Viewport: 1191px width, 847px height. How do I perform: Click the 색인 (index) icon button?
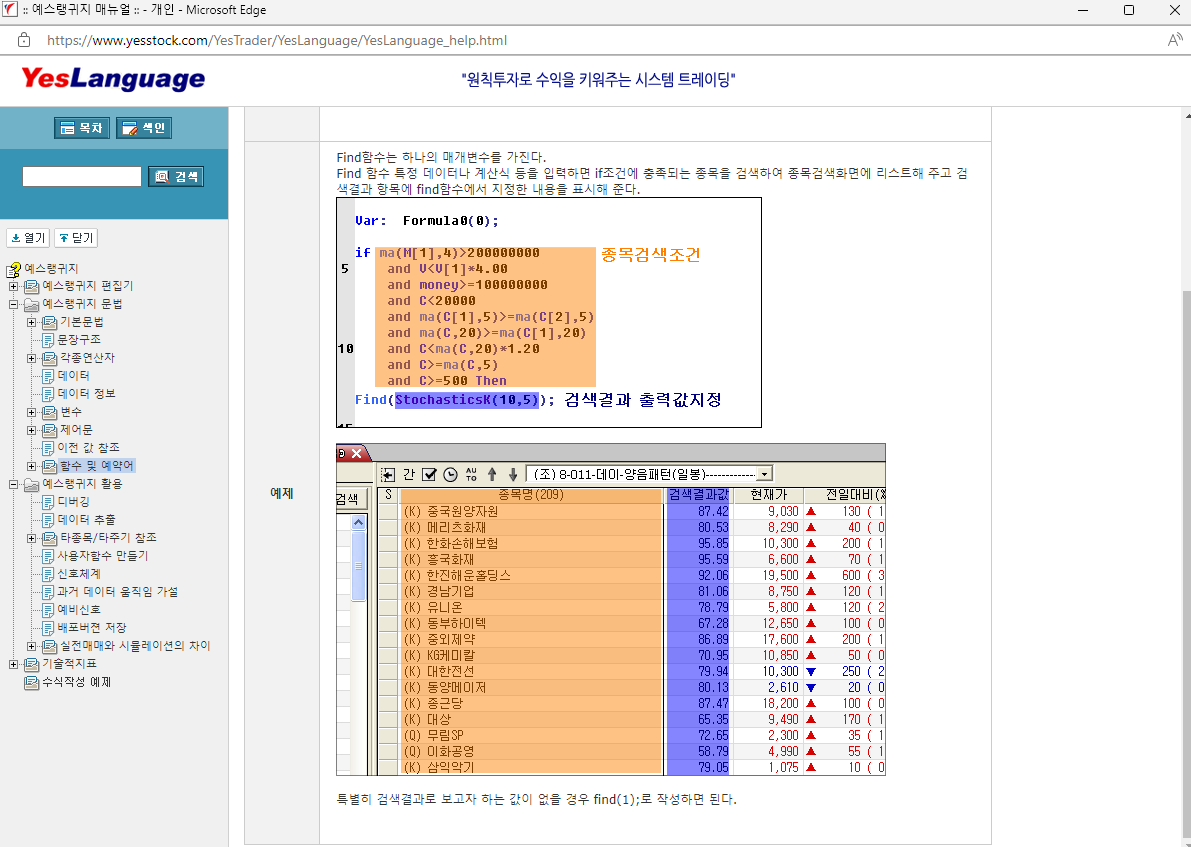click(x=144, y=128)
